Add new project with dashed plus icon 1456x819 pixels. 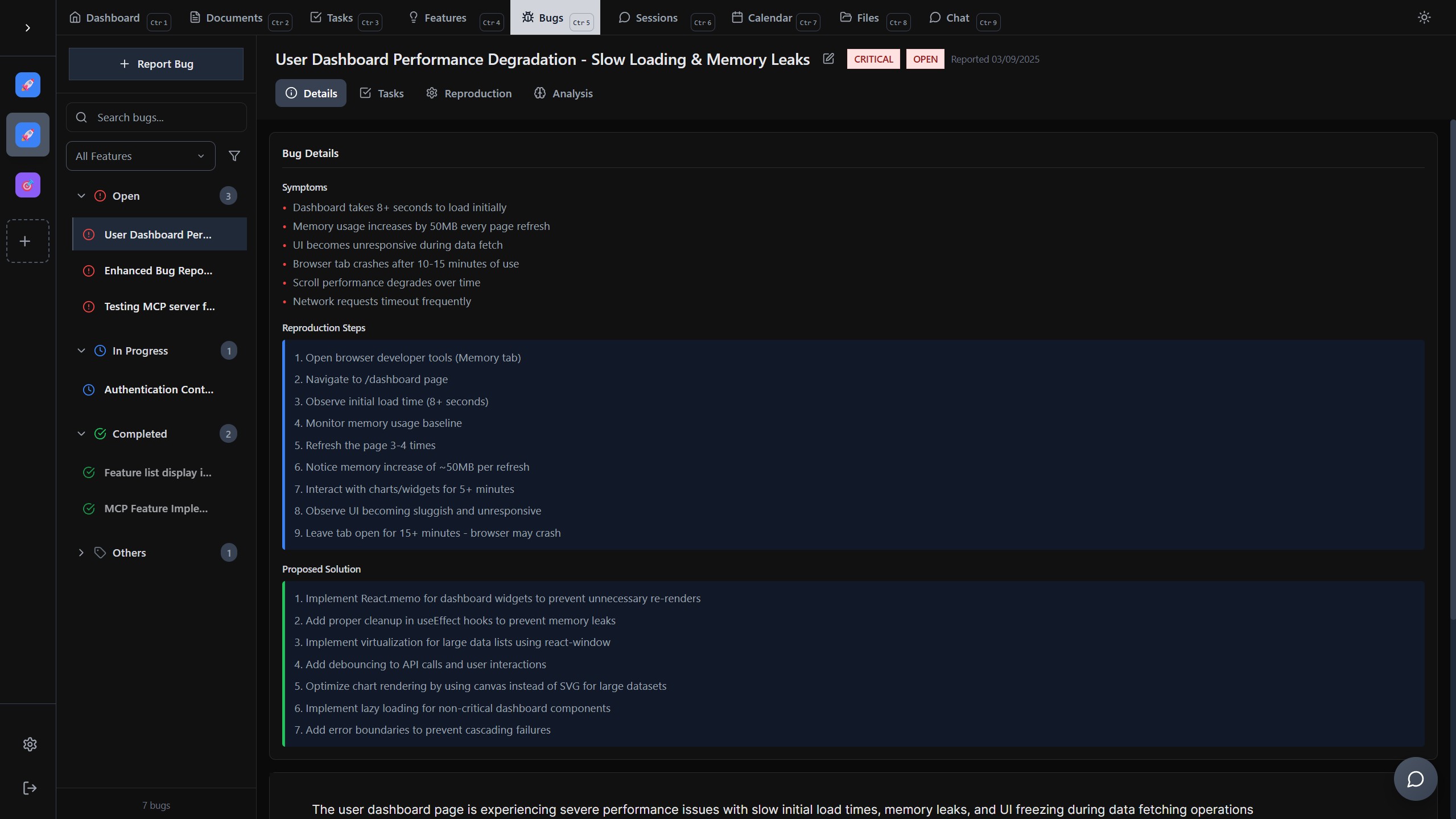pyautogui.click(x=27, y=241)
